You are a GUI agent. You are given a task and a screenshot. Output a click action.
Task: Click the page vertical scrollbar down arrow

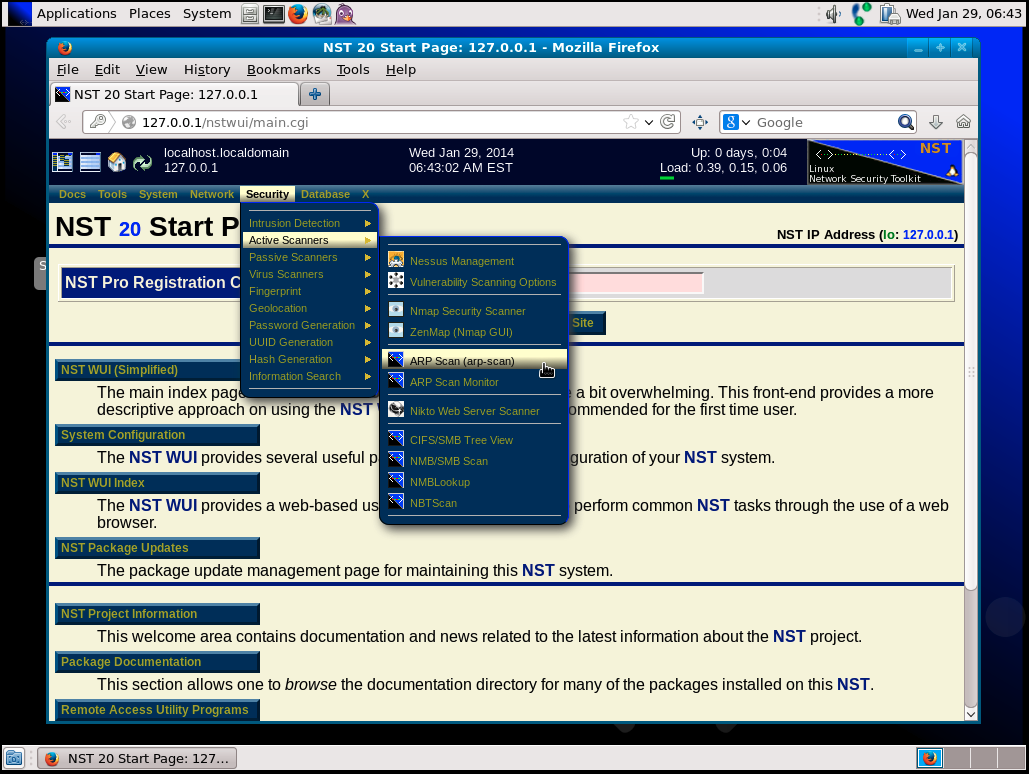click(x=971, y=714)
